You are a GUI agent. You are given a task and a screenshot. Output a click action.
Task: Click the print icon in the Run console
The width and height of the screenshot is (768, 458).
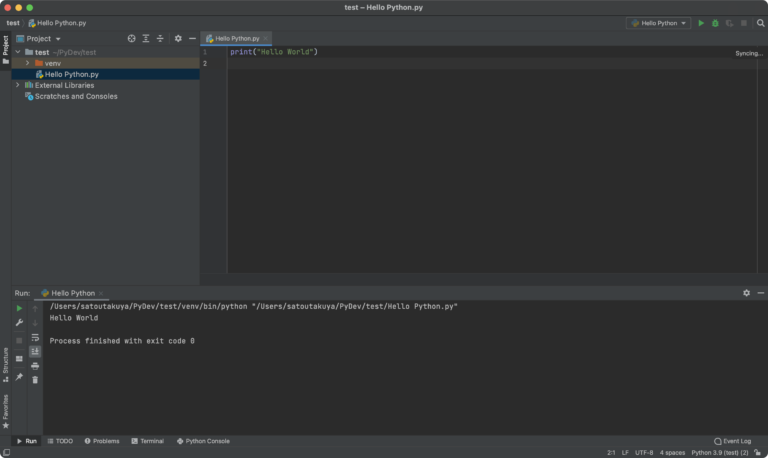[x=35, y=366]
